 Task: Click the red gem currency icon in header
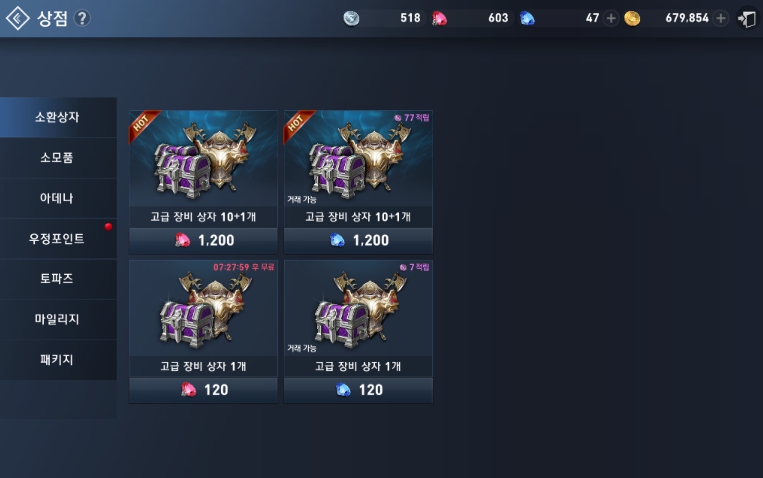439,18
